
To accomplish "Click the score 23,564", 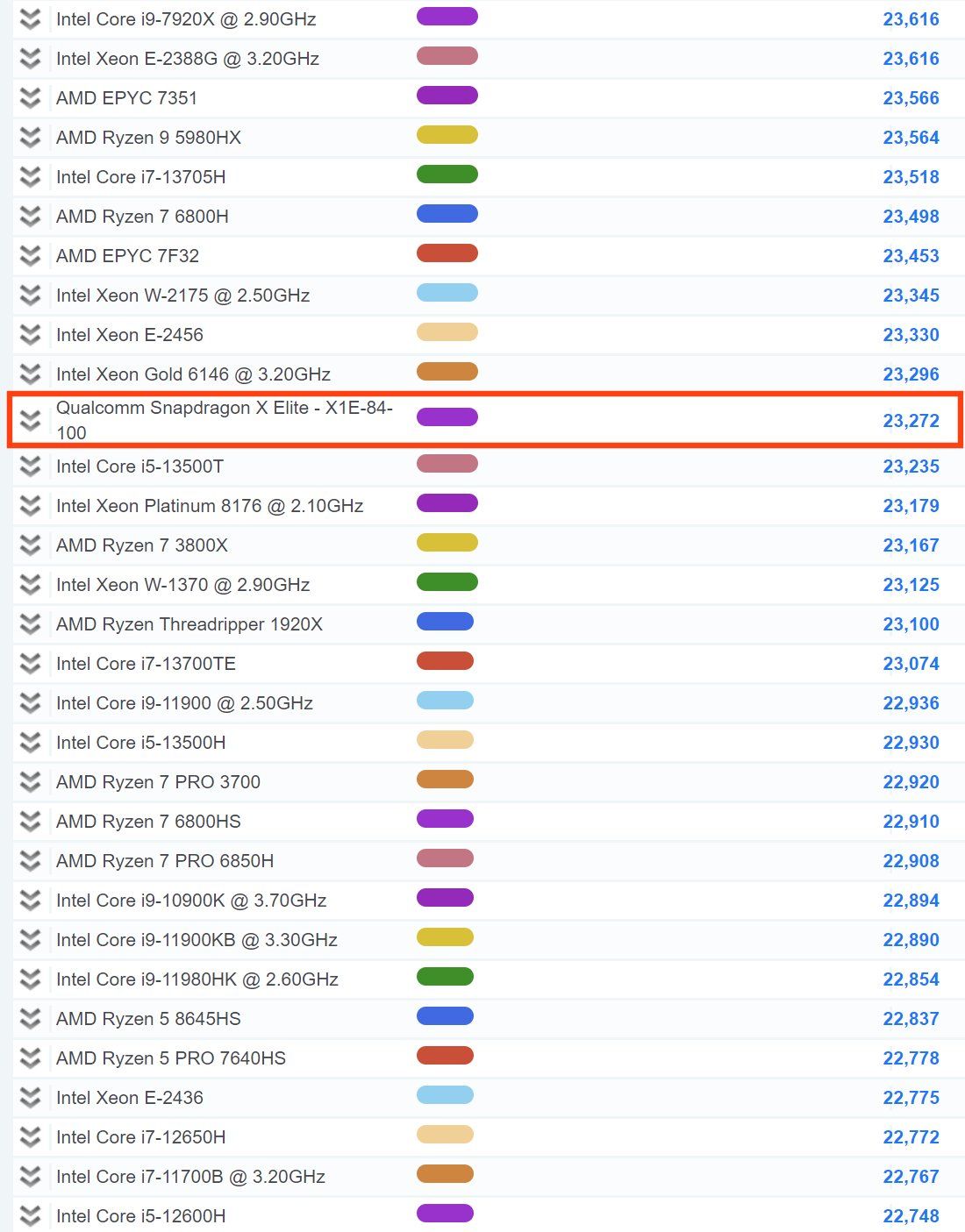I will point(911,138).
